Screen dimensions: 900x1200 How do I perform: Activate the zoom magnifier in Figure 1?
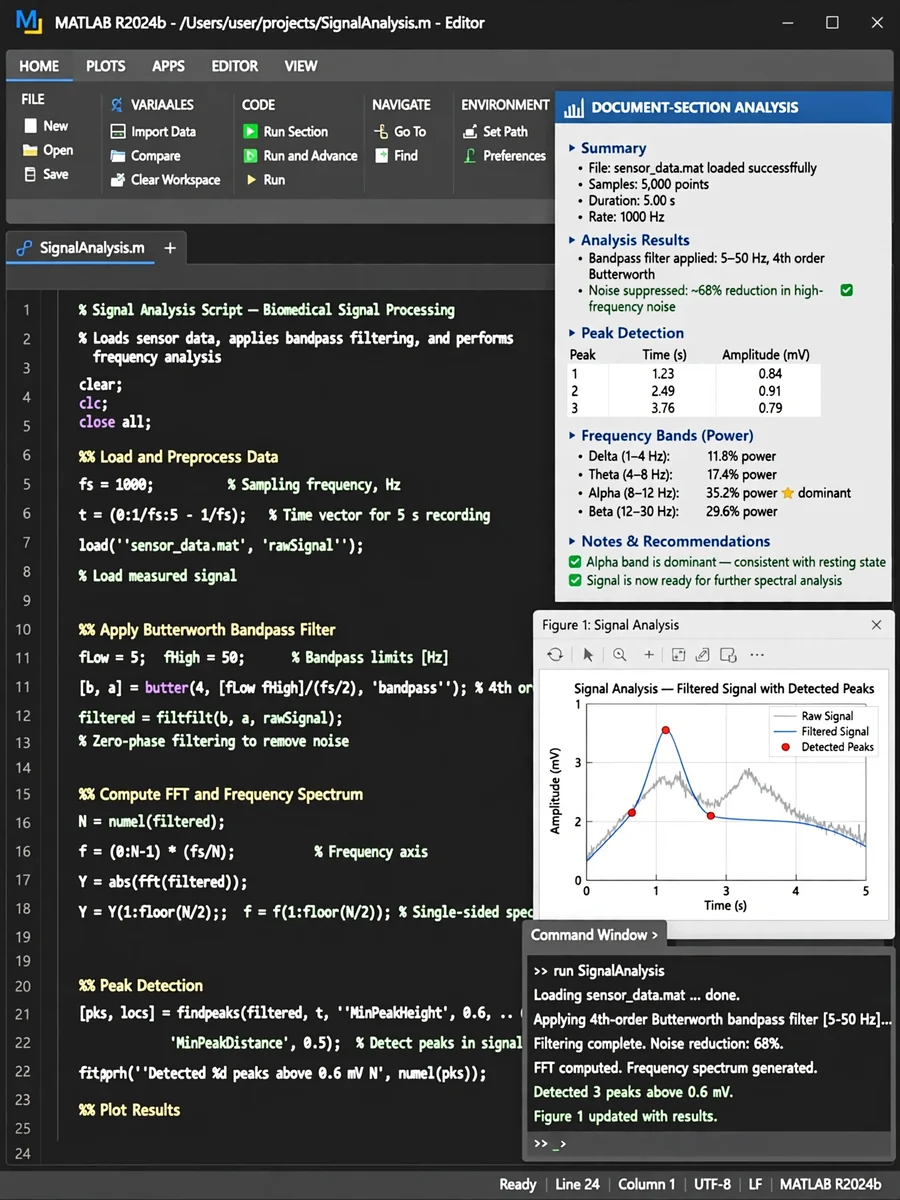pyautogui.click(x=620, y=655)
